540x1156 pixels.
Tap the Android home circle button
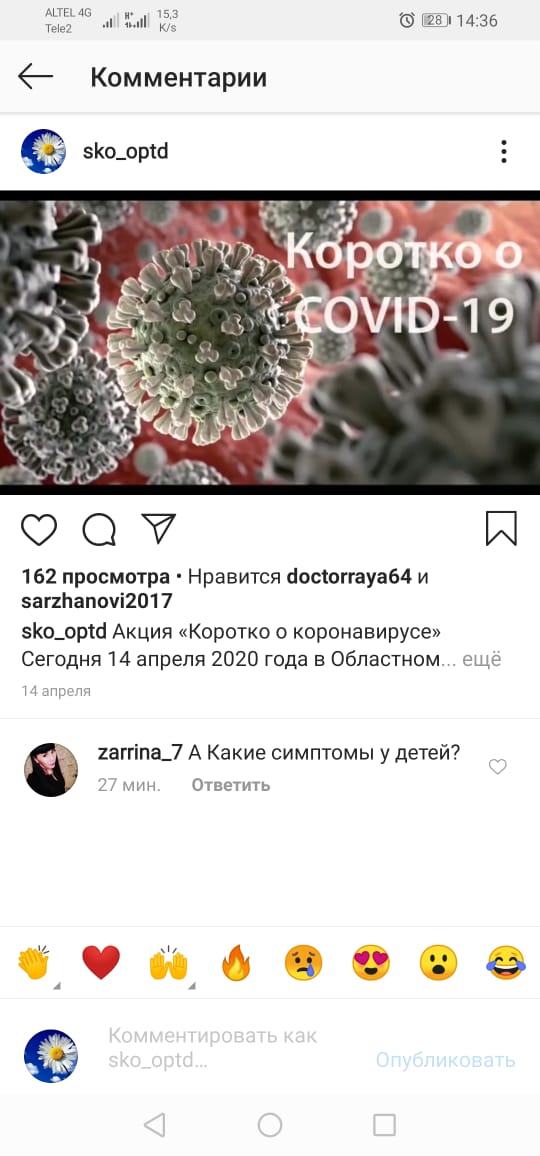(270, 1125)
